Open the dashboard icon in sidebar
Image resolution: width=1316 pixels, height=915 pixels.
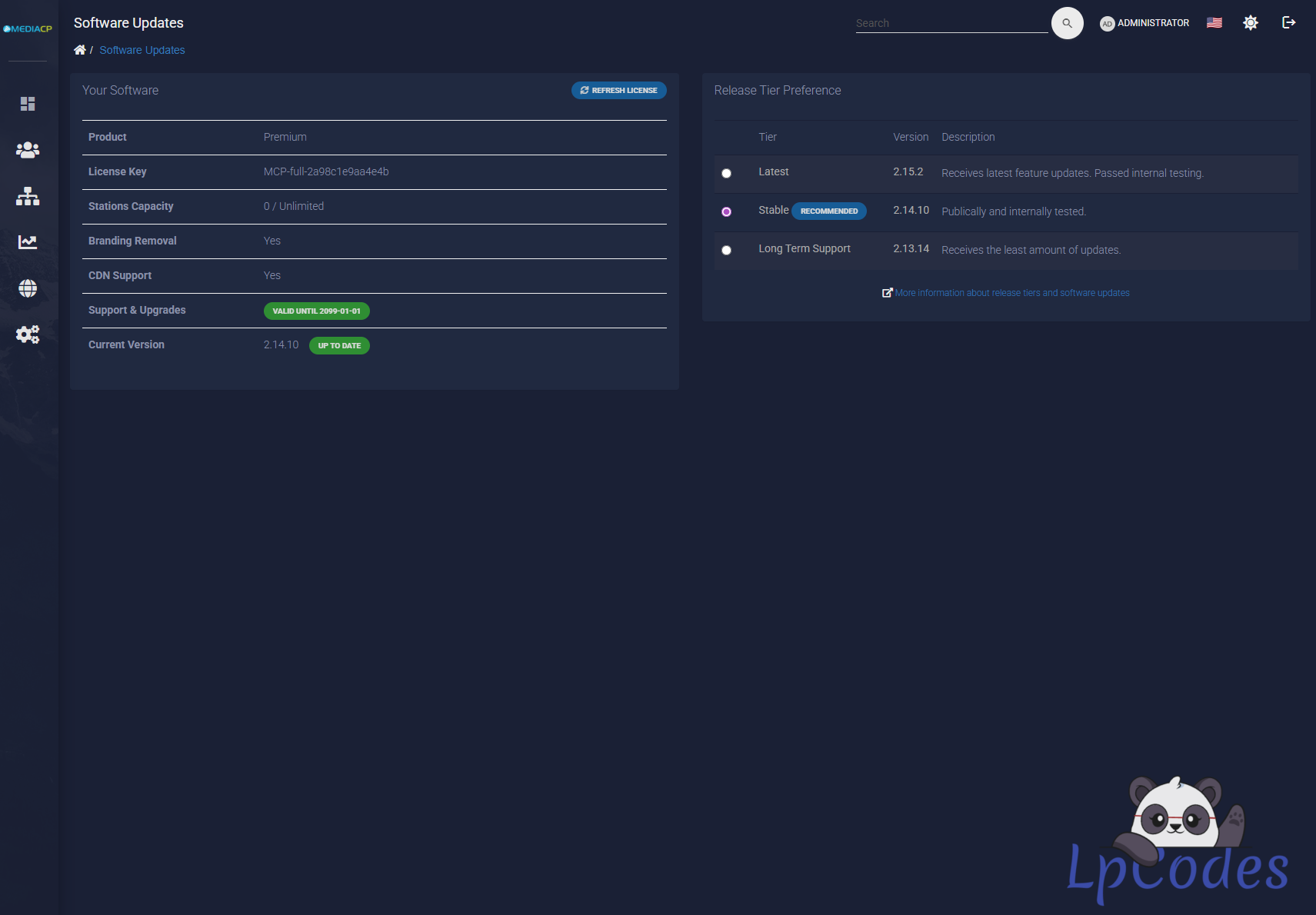[x=28, y=104]
